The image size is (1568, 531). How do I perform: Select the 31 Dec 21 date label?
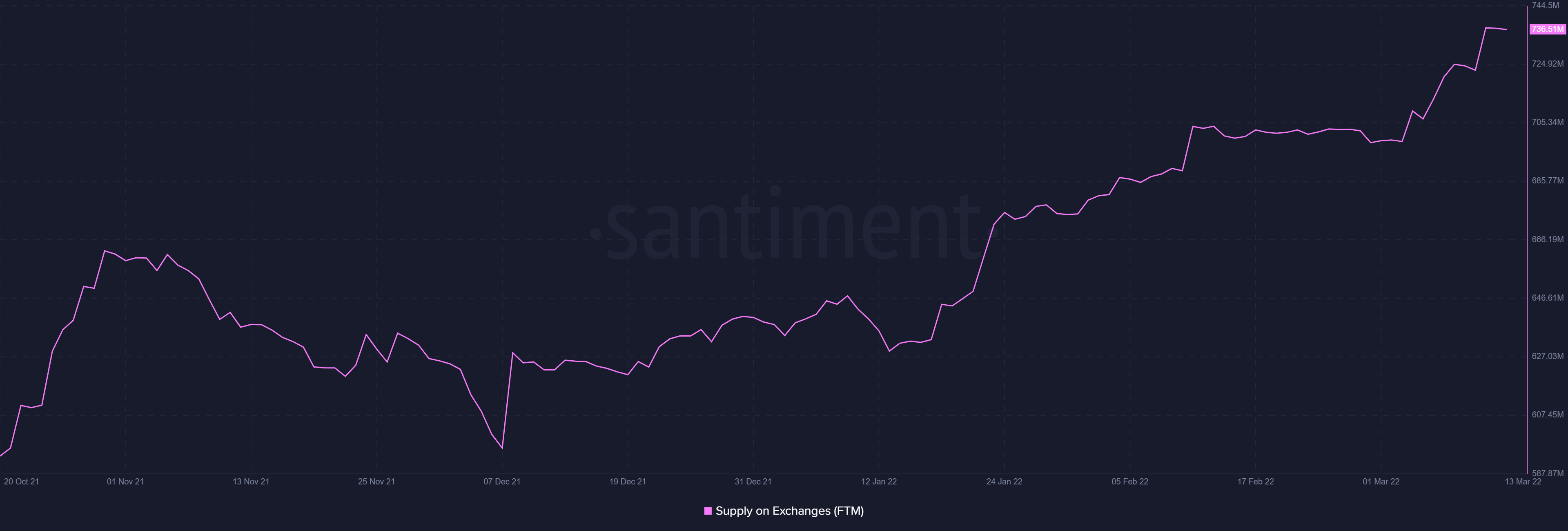click(x=753, y=482)
